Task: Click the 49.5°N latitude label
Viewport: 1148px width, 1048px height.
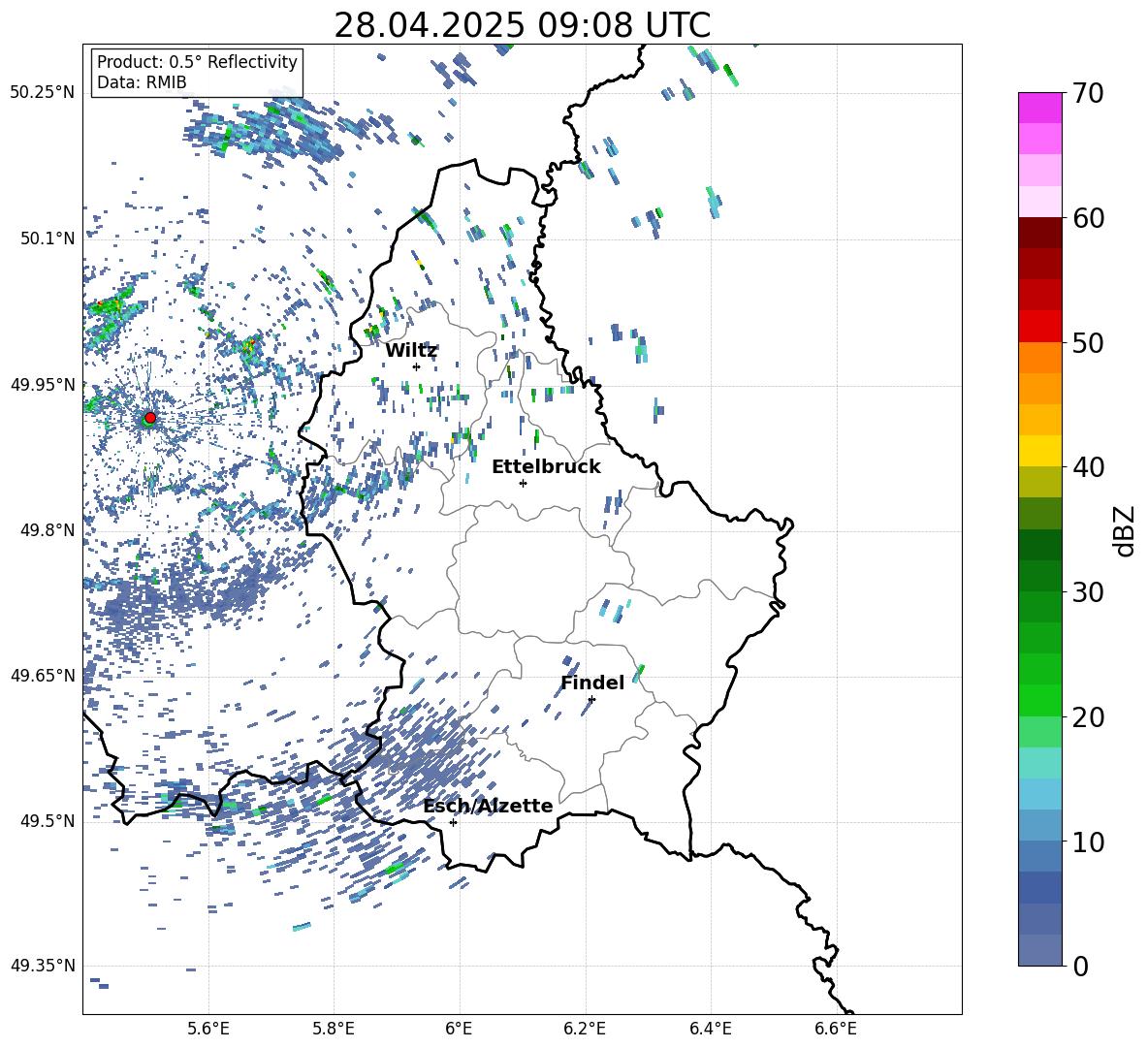Action: click(48, 821)
